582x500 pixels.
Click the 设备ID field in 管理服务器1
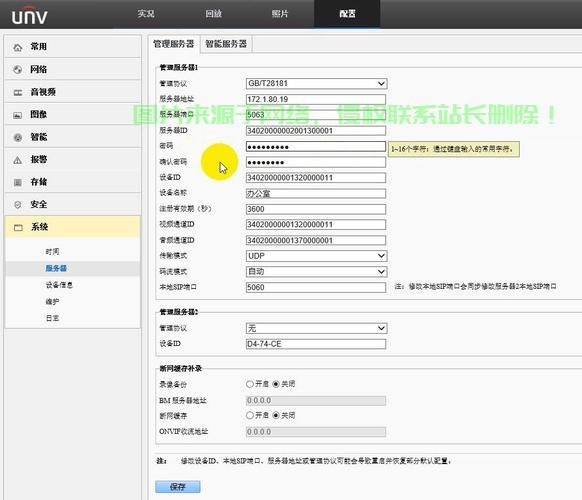coord(315,178)
